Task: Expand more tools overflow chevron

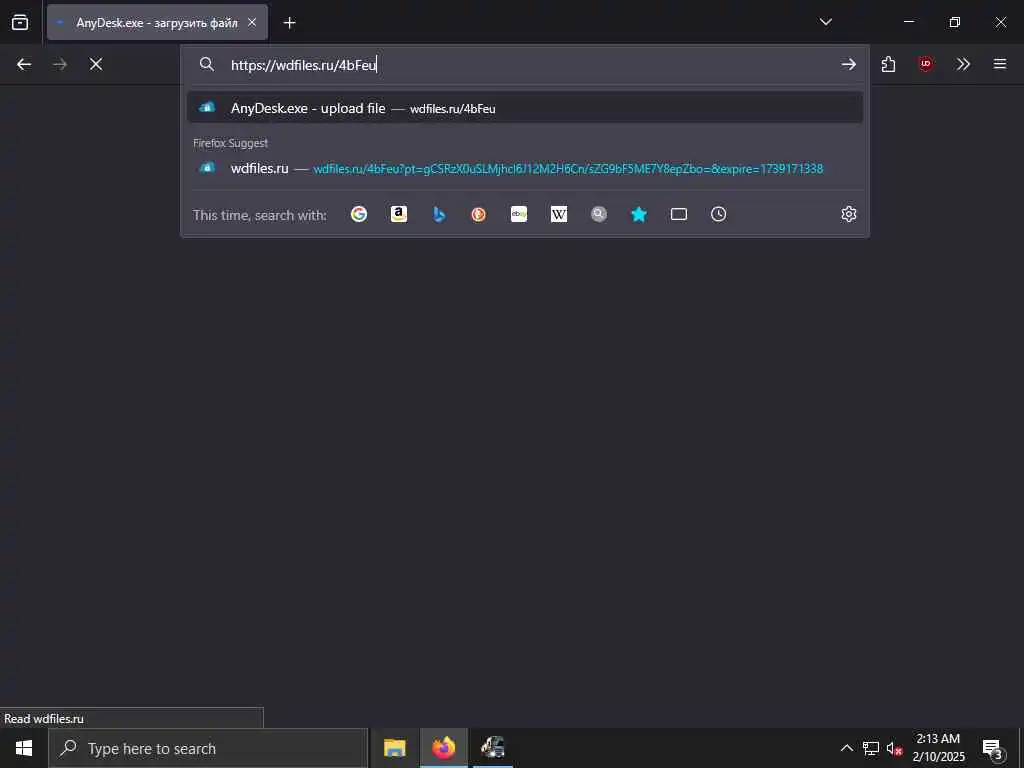Action: pos(963,64)
